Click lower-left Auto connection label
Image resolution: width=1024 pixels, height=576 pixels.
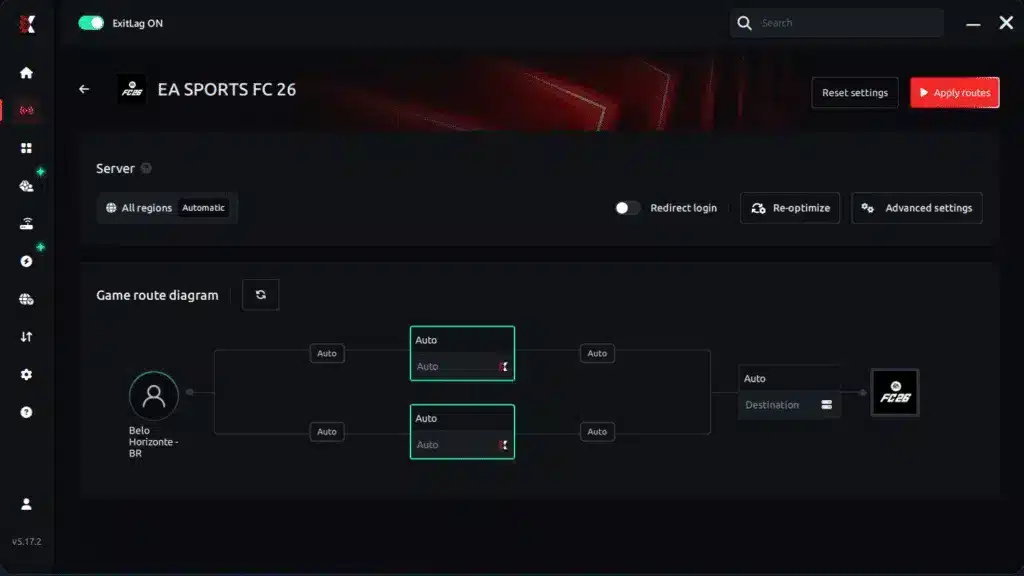327,432
